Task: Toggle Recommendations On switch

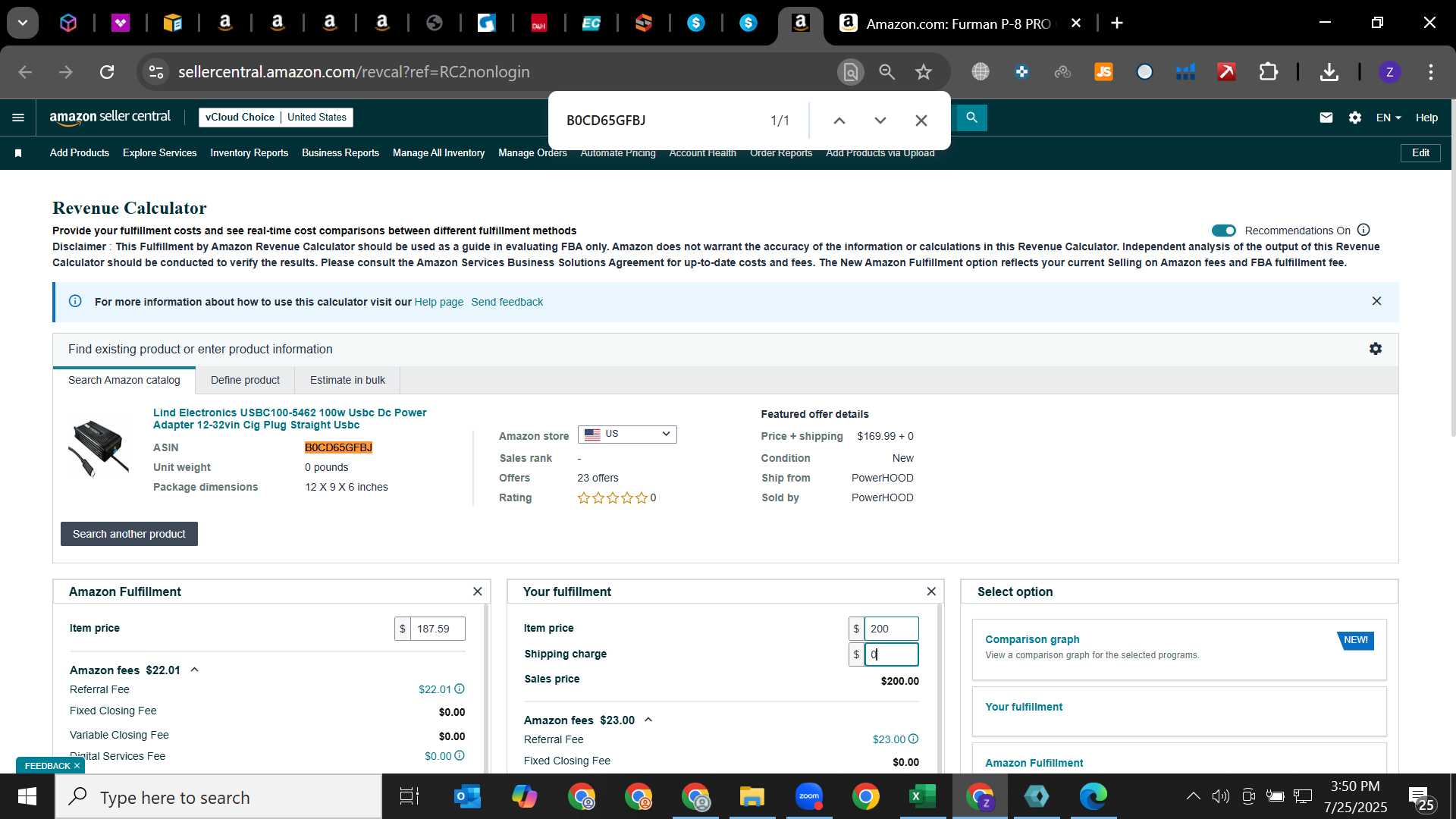Action: [1223, 231]
